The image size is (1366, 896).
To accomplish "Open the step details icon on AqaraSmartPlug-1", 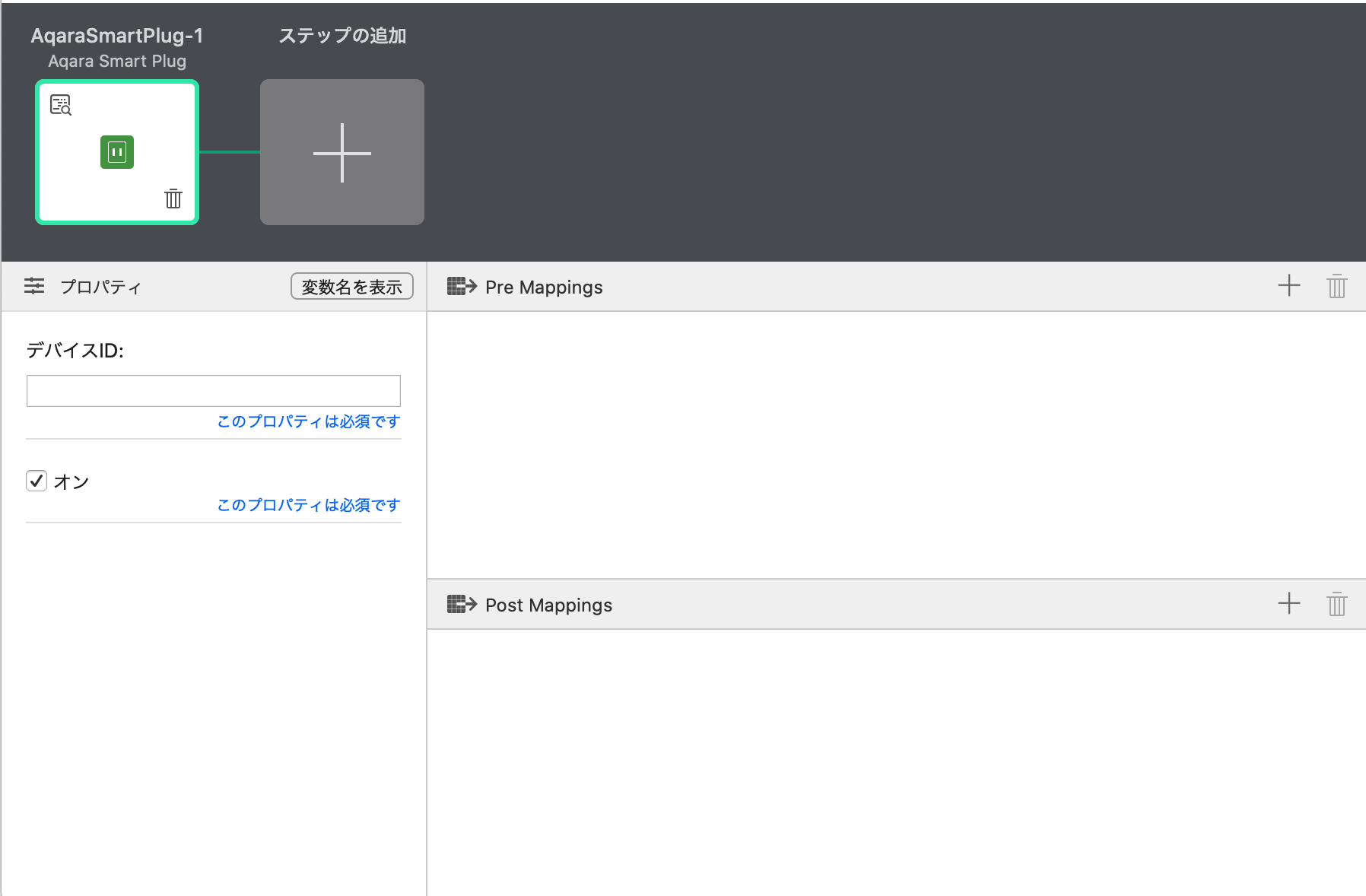I will coord(61,105).
